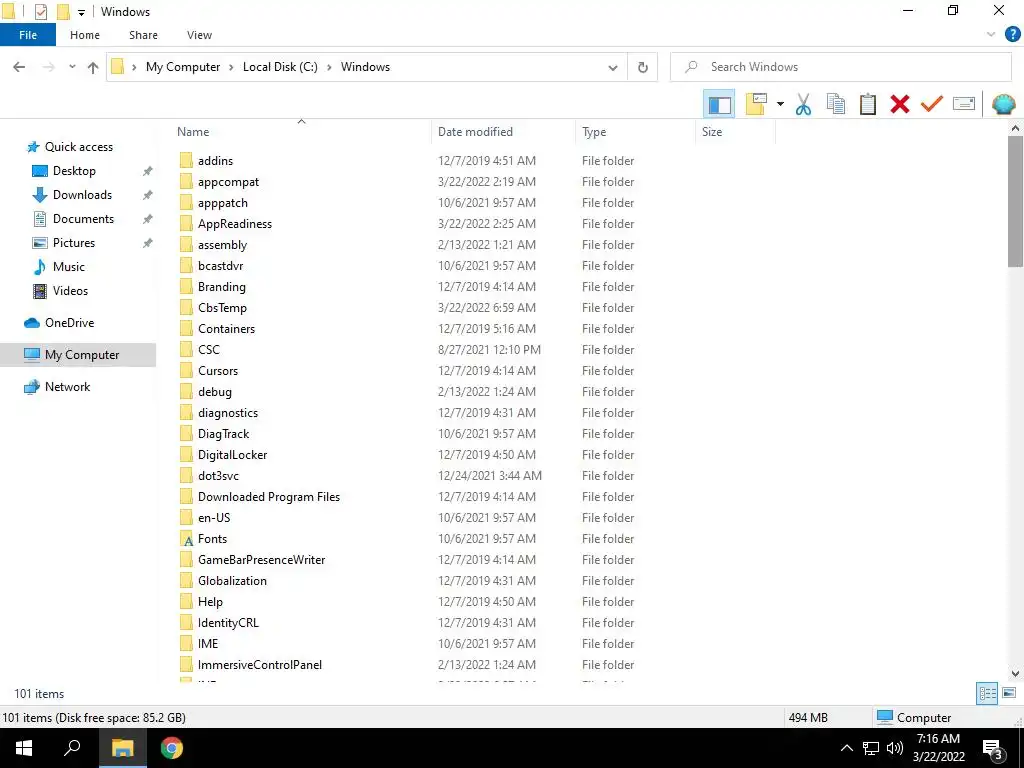Click the scroll down arrow
The image size is (1024, 768).
tap(1015, 674)
